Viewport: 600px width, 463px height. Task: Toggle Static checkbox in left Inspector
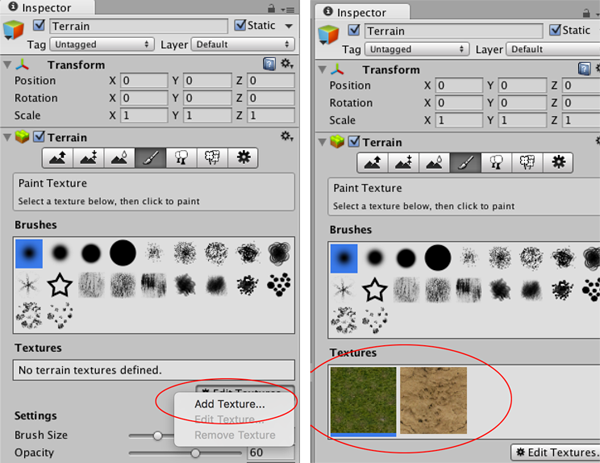(240, 25)
